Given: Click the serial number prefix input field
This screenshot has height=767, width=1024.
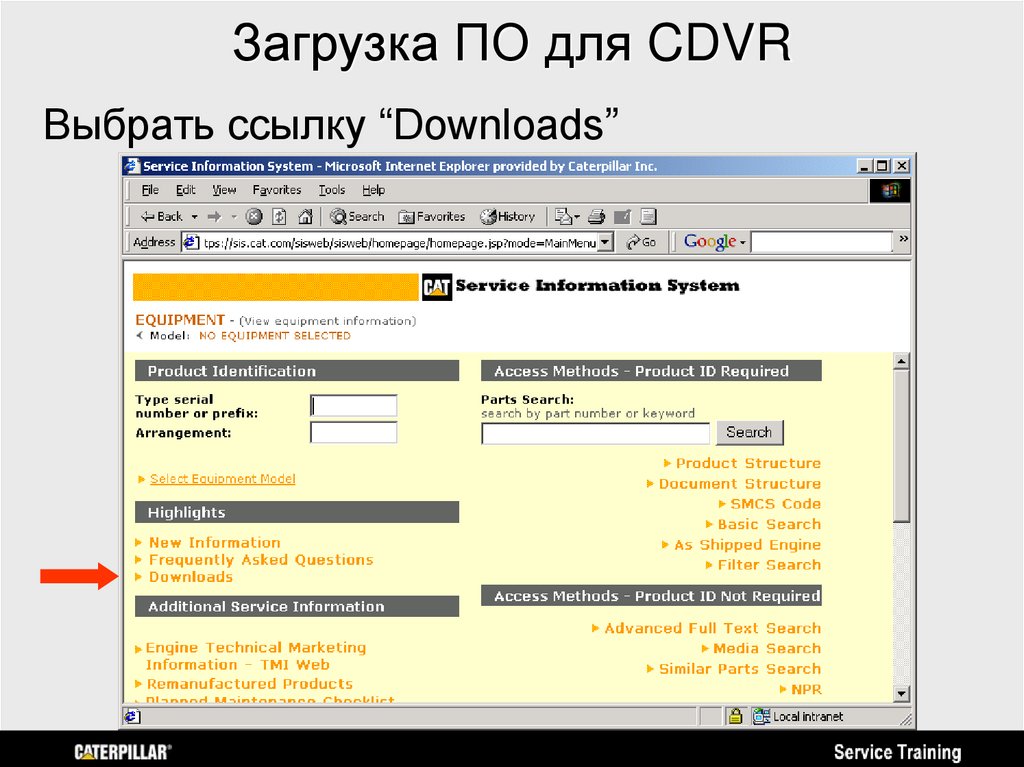Looking at the screenshot, I should pyautogui.click(x=352, y=404).
